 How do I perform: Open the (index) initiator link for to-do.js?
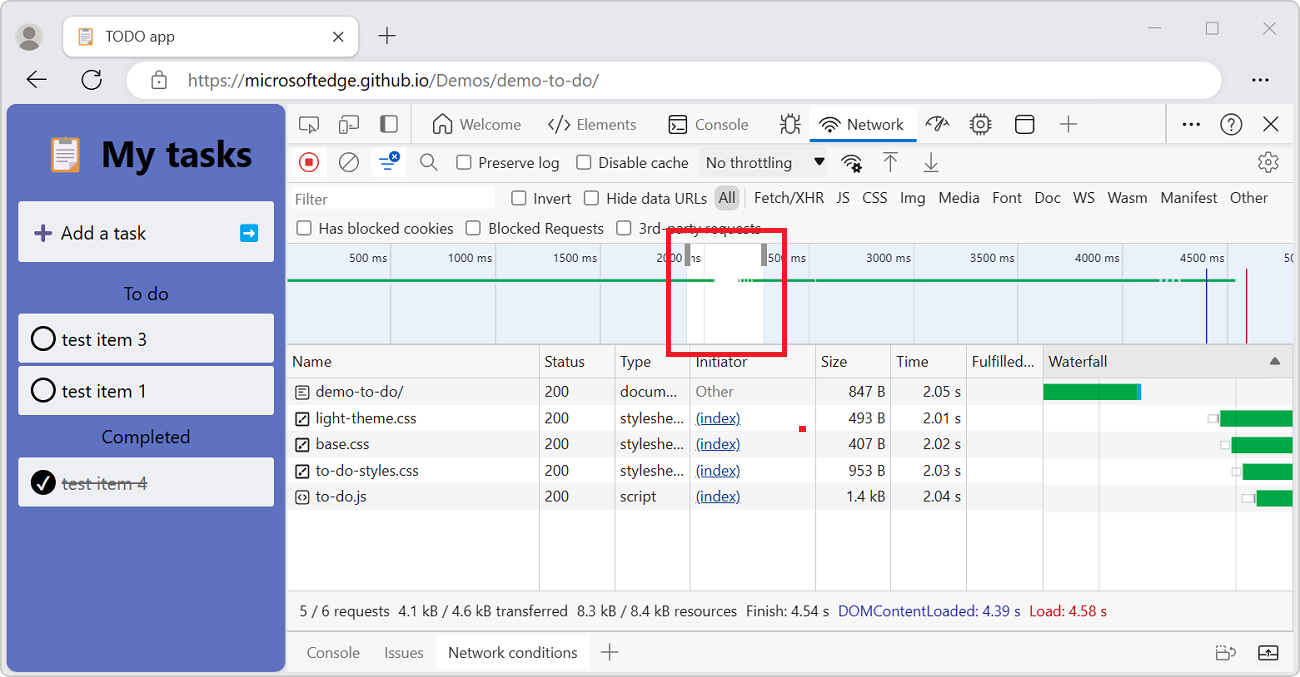717,496
